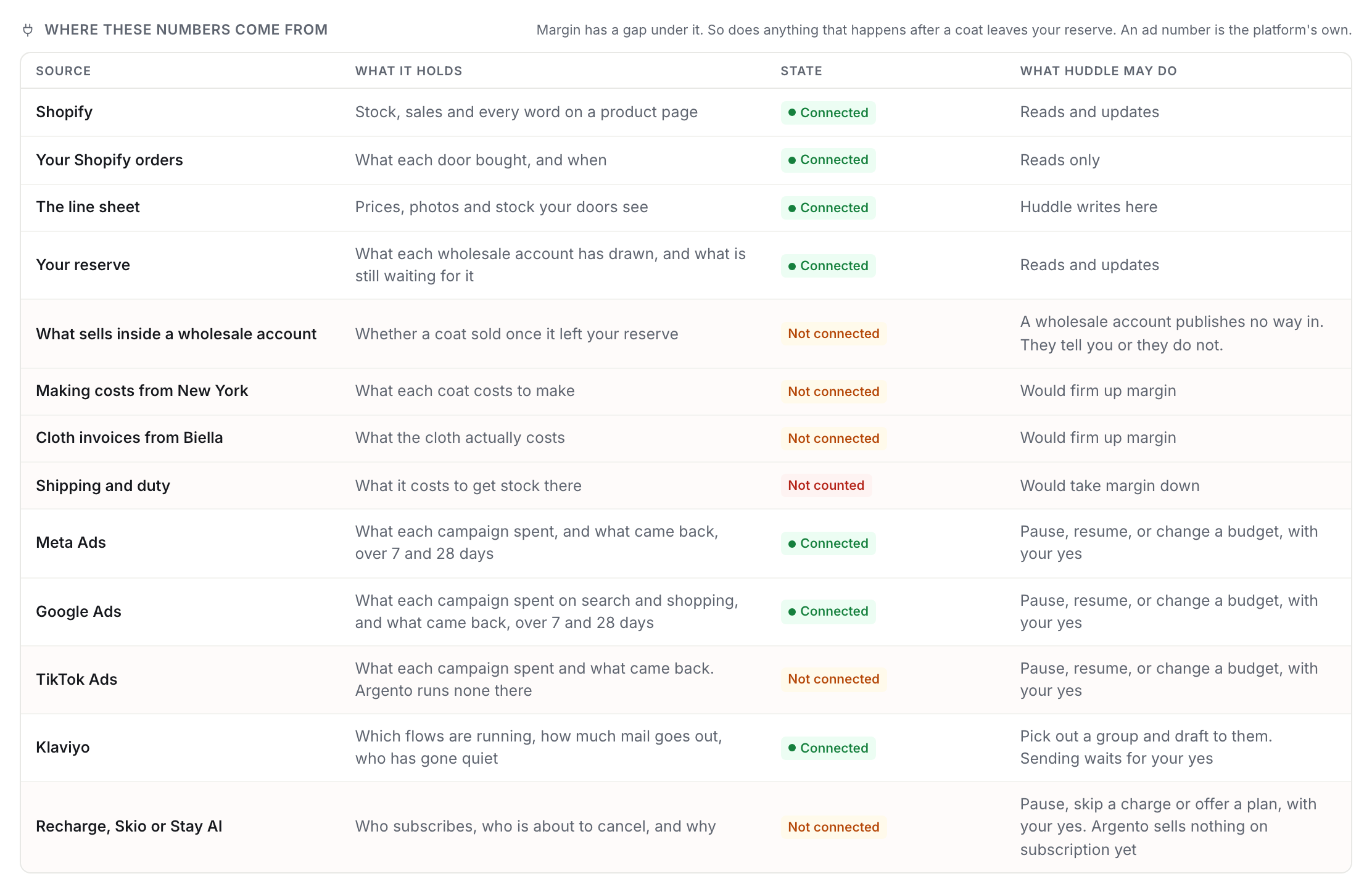1372x892 pixels.
Task: Click the Your reserve Connected badge
Action: pyautogui.click(x=828, y=266)
